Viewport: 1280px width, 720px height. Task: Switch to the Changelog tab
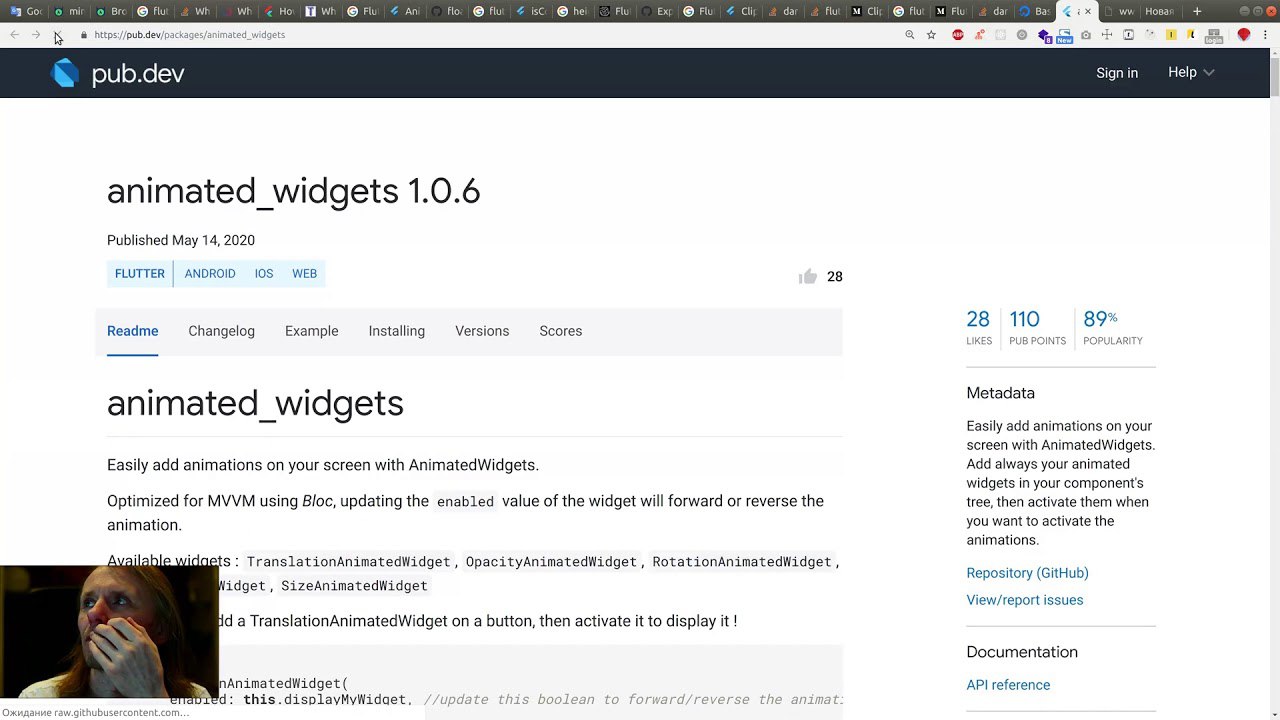pyautogui.click(x=221, y=331)
